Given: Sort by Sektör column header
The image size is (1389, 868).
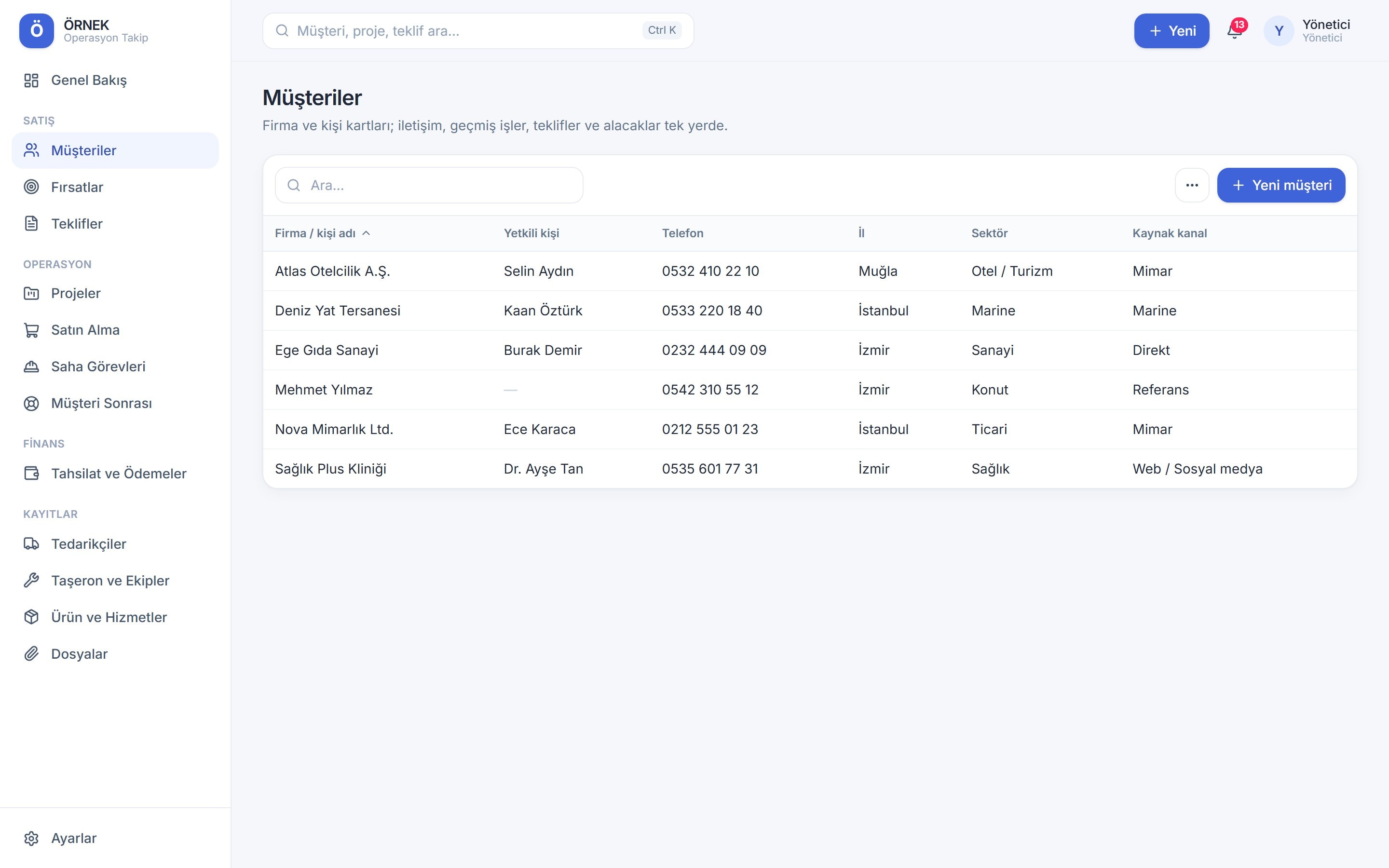Looking at the screenshot, I should (x=990, y=233).
